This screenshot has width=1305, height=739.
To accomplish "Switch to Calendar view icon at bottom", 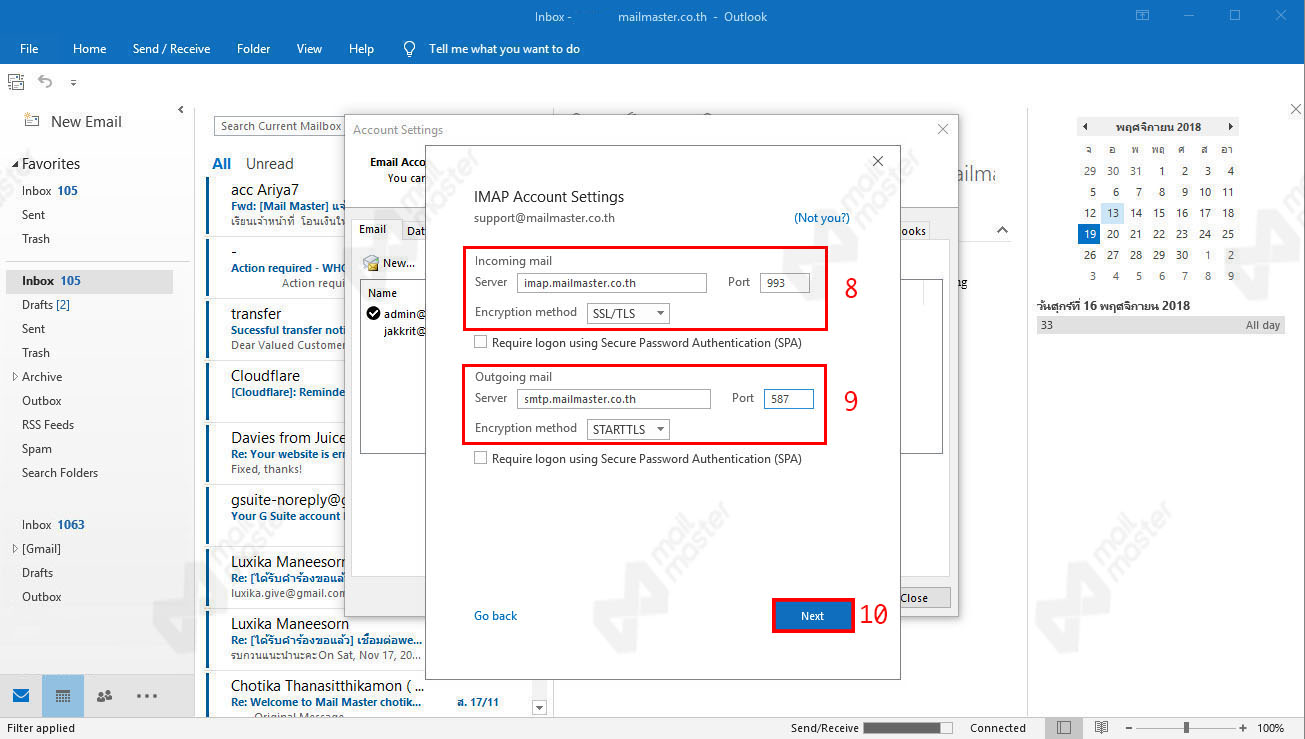I will point(63,696).
